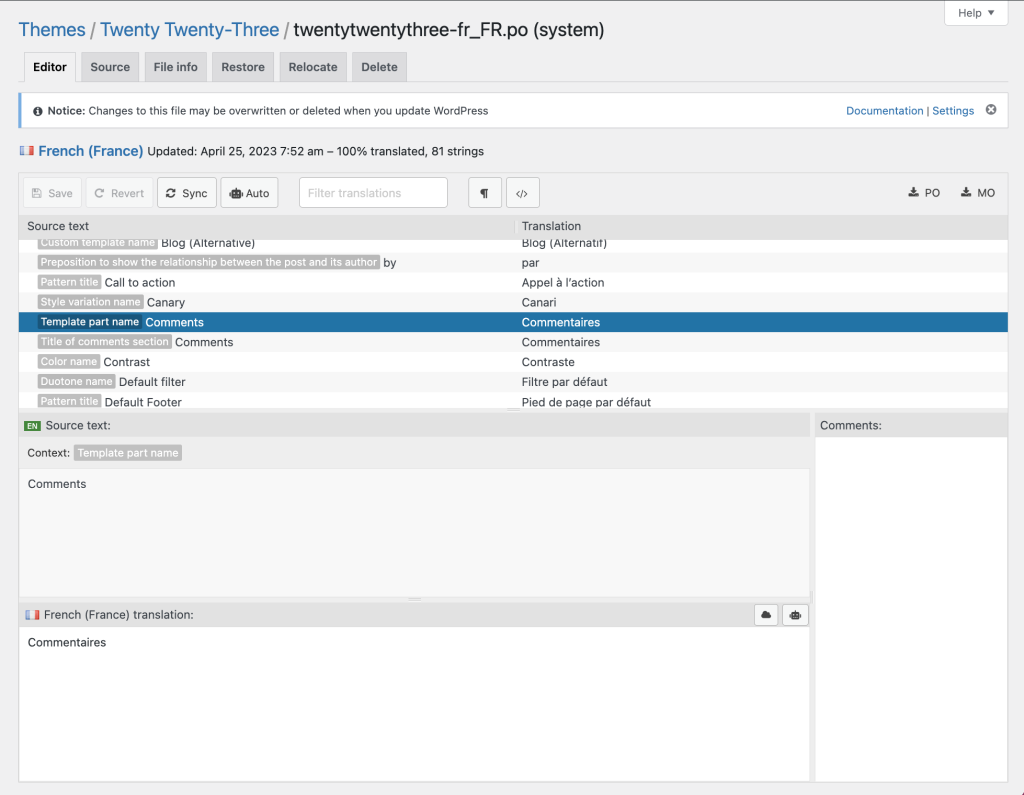This screenshot has height=795, width=1024.
Task: Open the Documentation link
Action: (x=884, y=110)
